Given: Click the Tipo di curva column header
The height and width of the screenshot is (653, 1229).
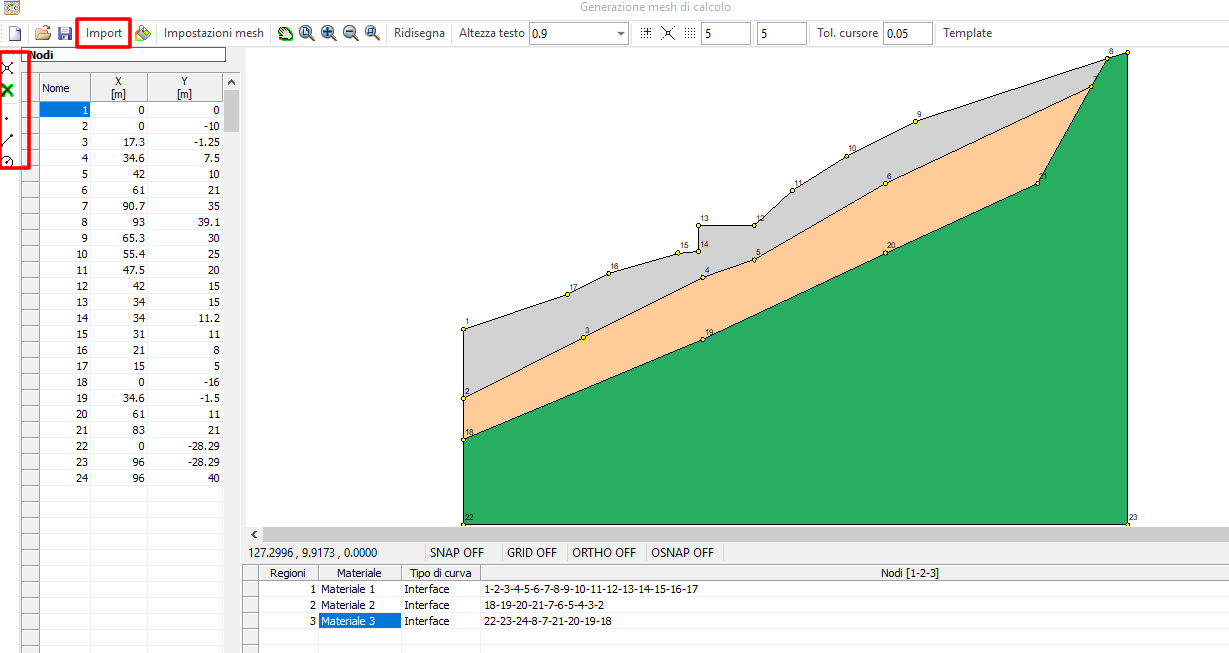Looking at the screenshot, I should pyautogui.click(x=441, y=573).
